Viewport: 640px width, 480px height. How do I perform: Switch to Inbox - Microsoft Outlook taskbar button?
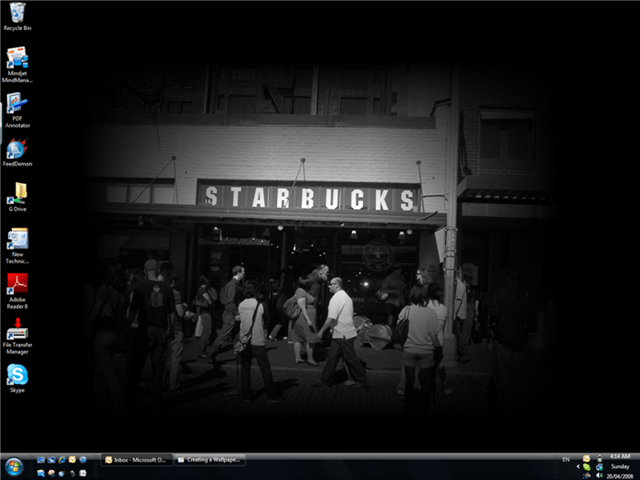coord(136,460)
